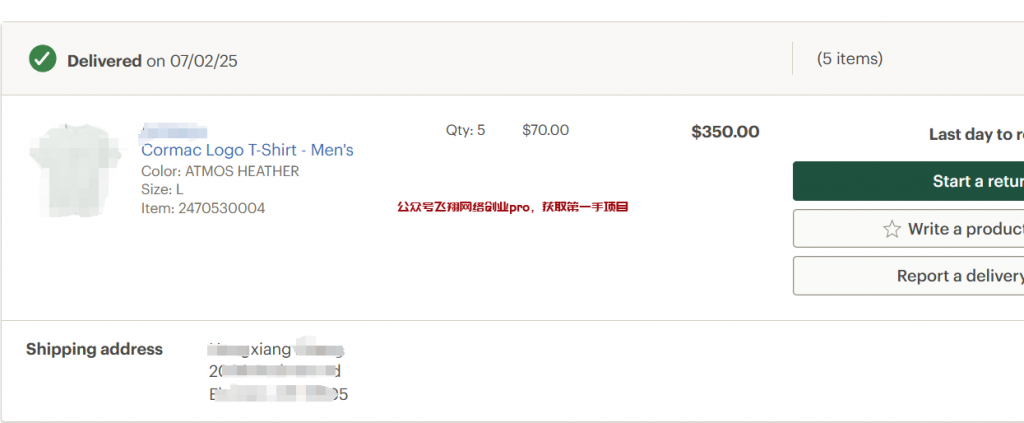Click the Qty: 5 quantity label
Viewport: 1024px width, 423px height.
pyautogui.click(x=465, y=130)
